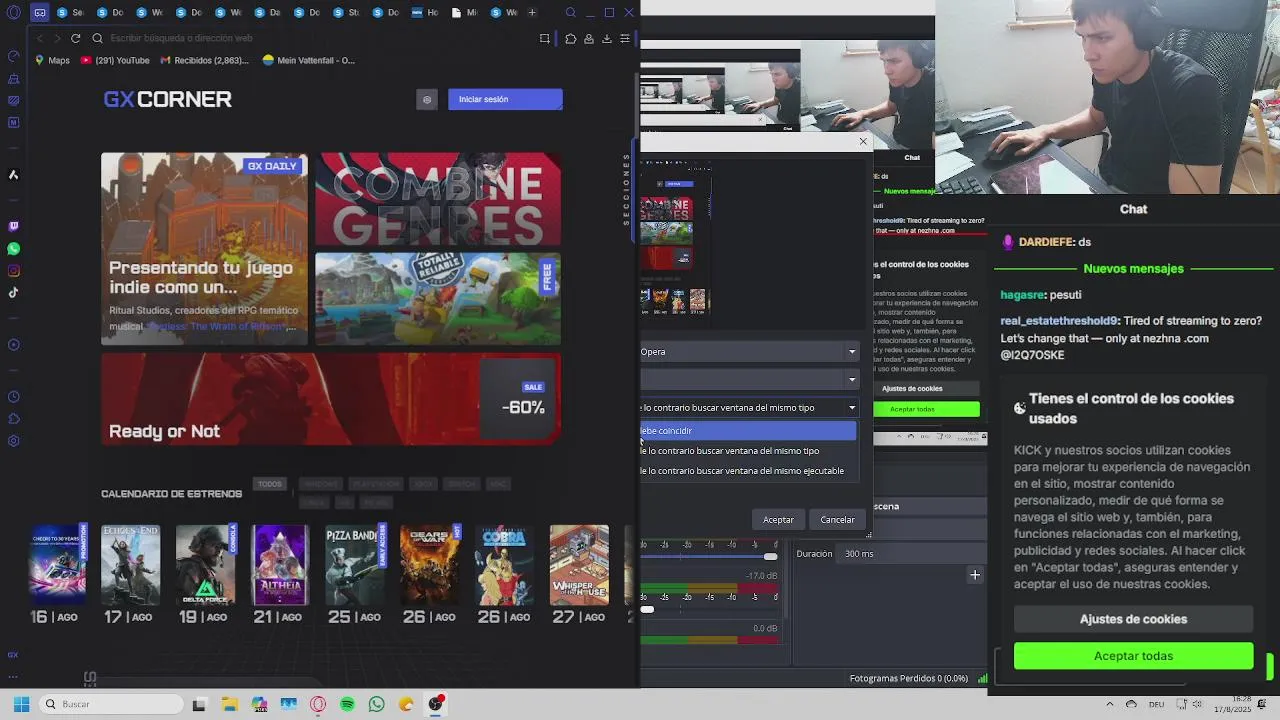Screen dimensions: 1280x720
Task: Open Task View from the taskbar
Action: pos(199,704)
